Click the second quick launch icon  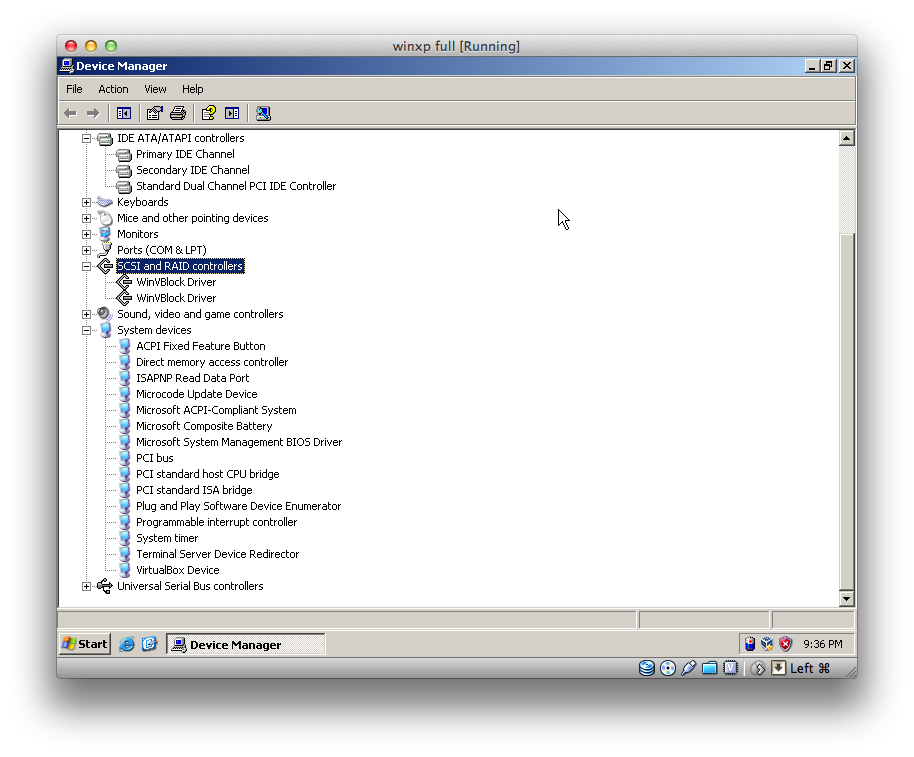pyautogui.click(x=149, y=644)
